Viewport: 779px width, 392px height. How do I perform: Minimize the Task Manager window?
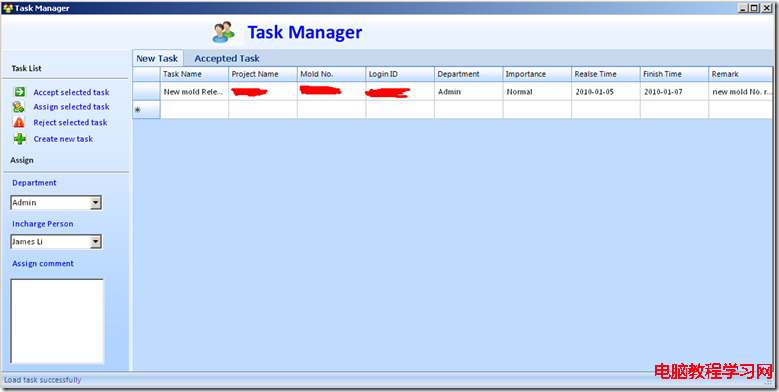click(743, 8)
